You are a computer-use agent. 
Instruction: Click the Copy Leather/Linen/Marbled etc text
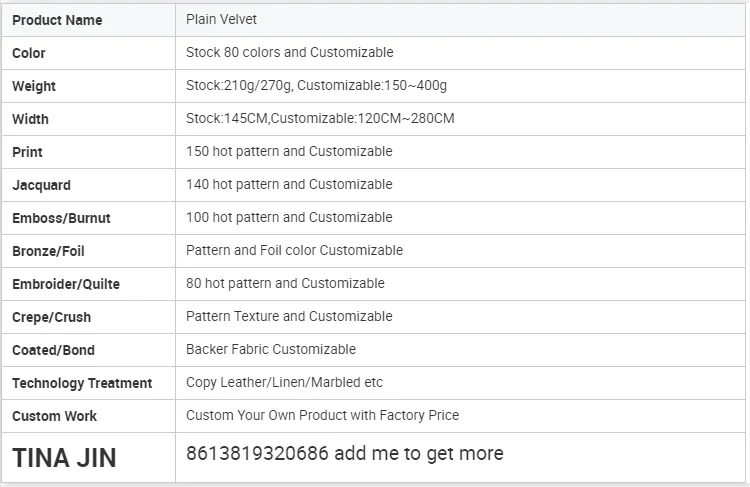(x=284, y=382)
